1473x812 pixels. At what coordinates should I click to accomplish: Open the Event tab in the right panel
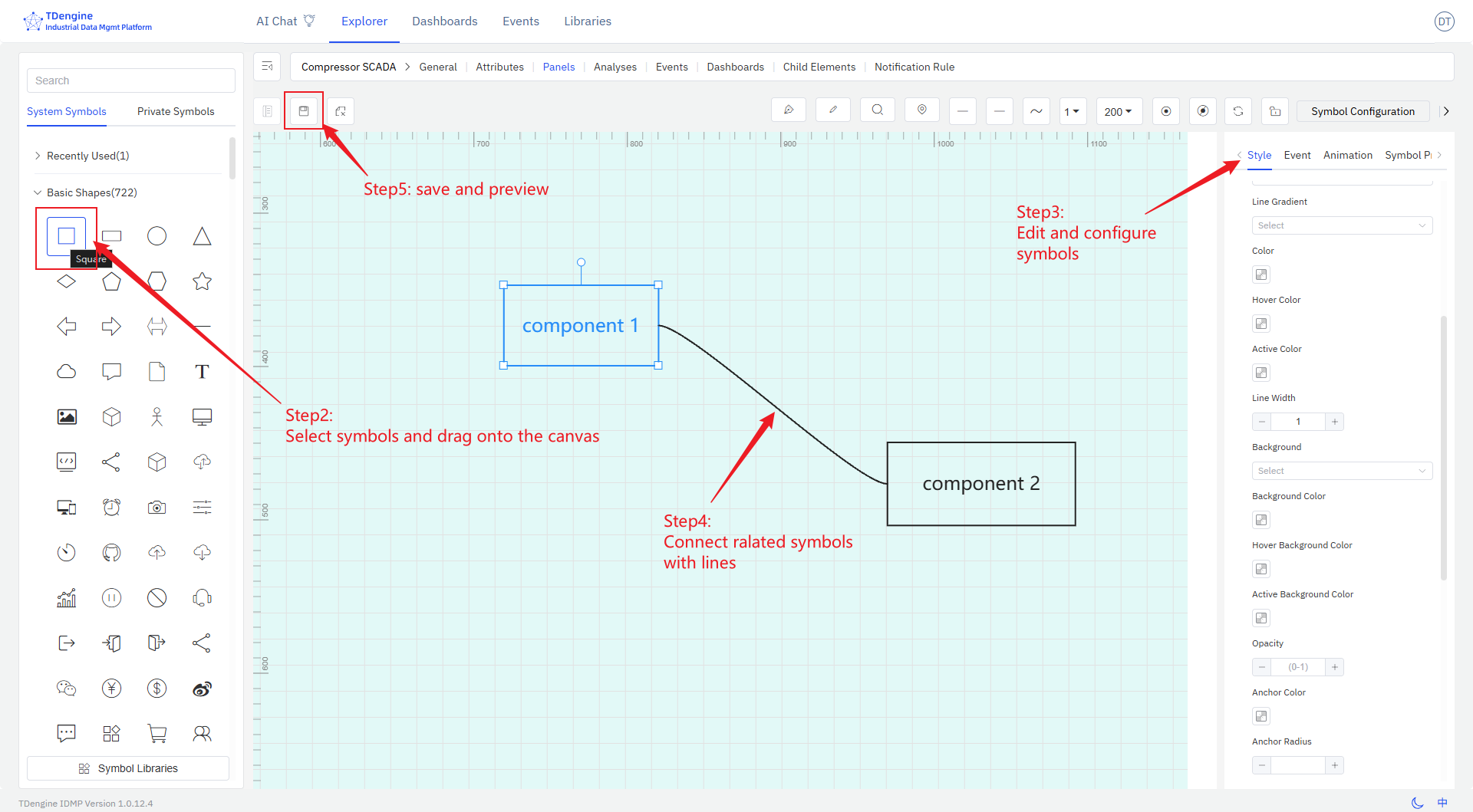1297,155
